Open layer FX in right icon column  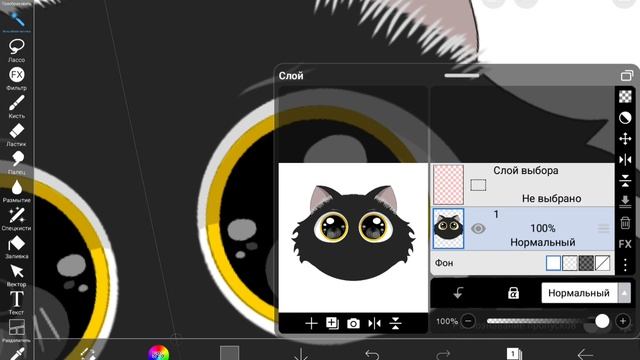(625, 244)
